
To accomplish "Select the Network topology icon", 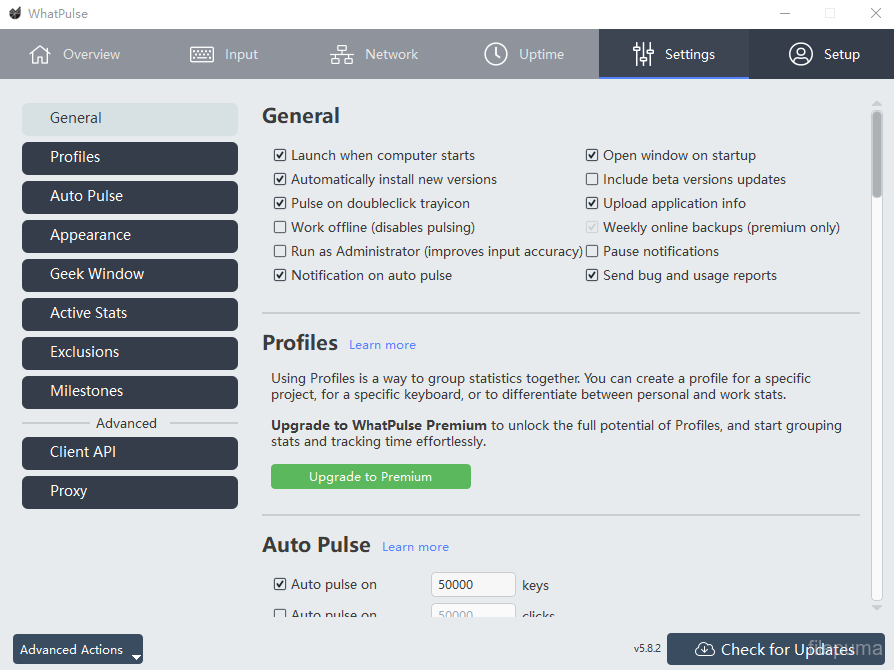I will (x=342, y=54).
